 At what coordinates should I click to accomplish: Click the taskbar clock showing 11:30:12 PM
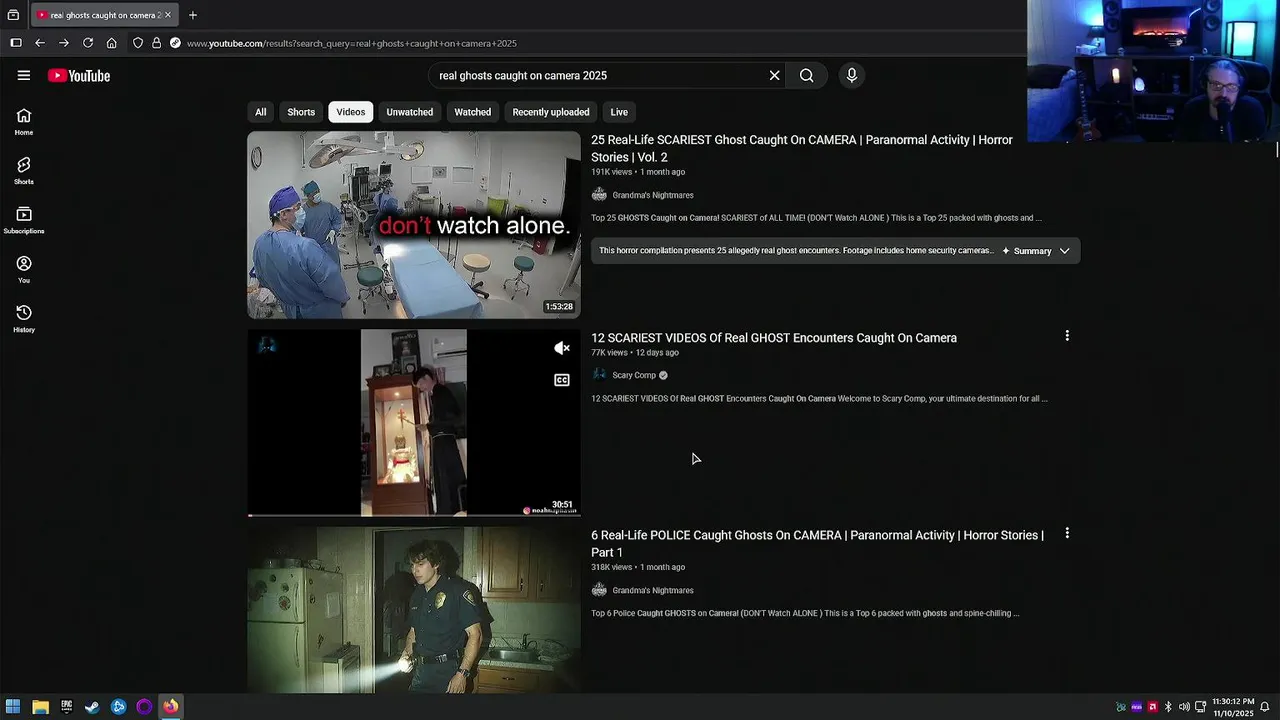(x=1233, y=707)
